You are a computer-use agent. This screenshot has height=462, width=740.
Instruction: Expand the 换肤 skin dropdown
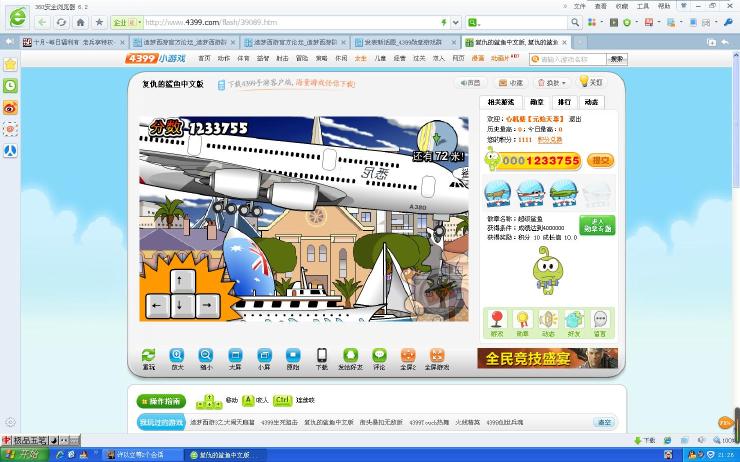click(553, 83)
